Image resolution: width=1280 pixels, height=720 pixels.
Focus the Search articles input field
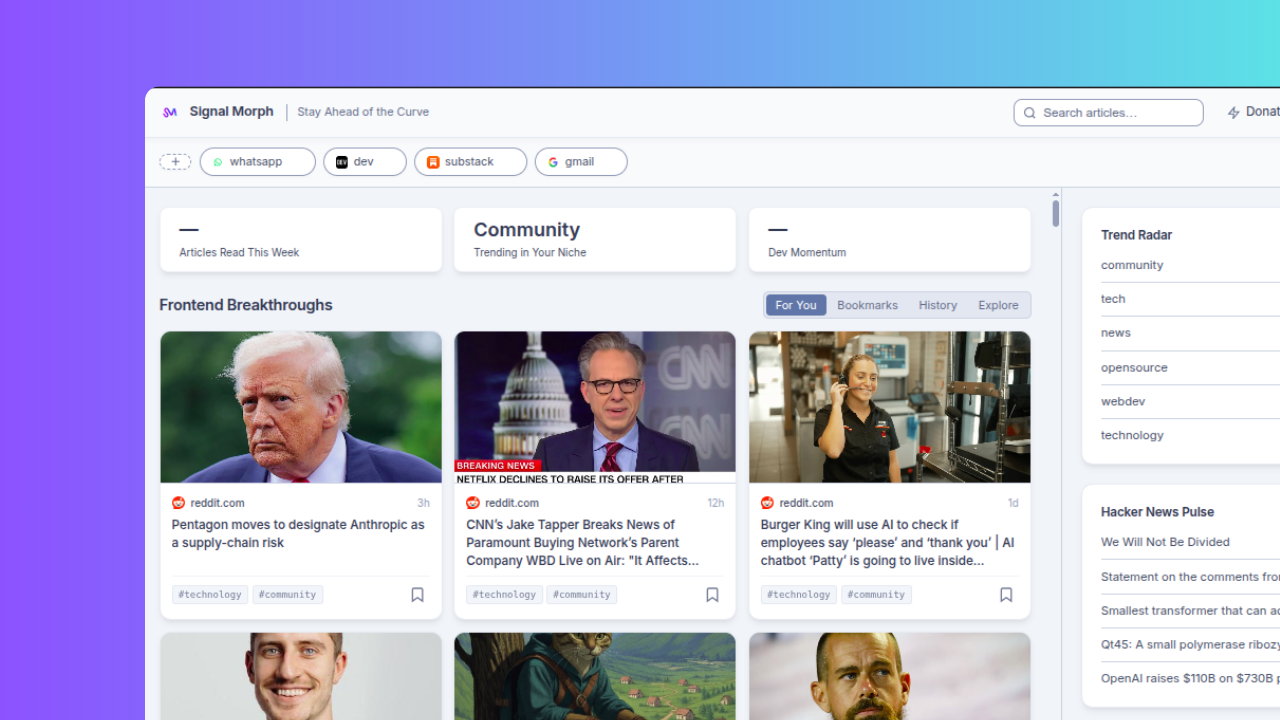pyautogui.click(x=1108, y=113)
